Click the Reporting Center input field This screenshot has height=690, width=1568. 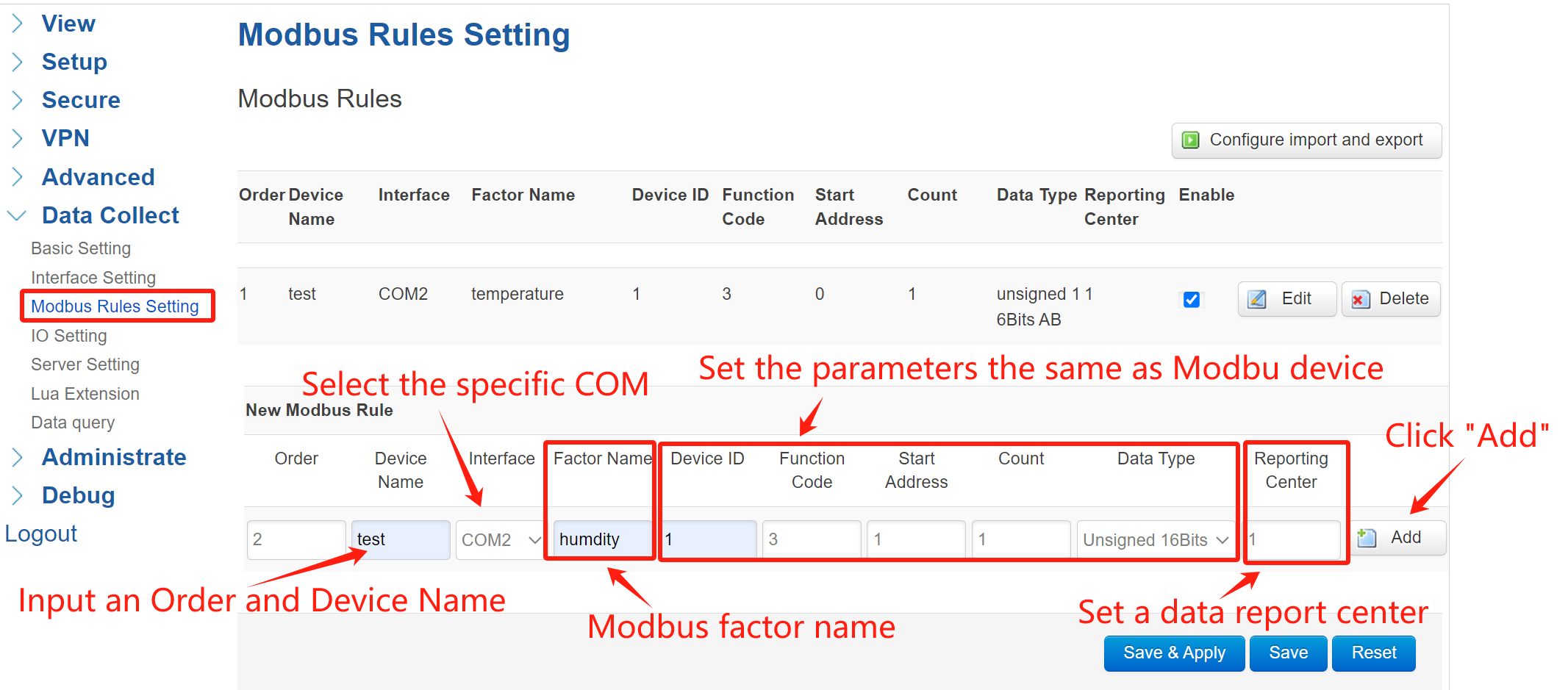coord(1294,540)
